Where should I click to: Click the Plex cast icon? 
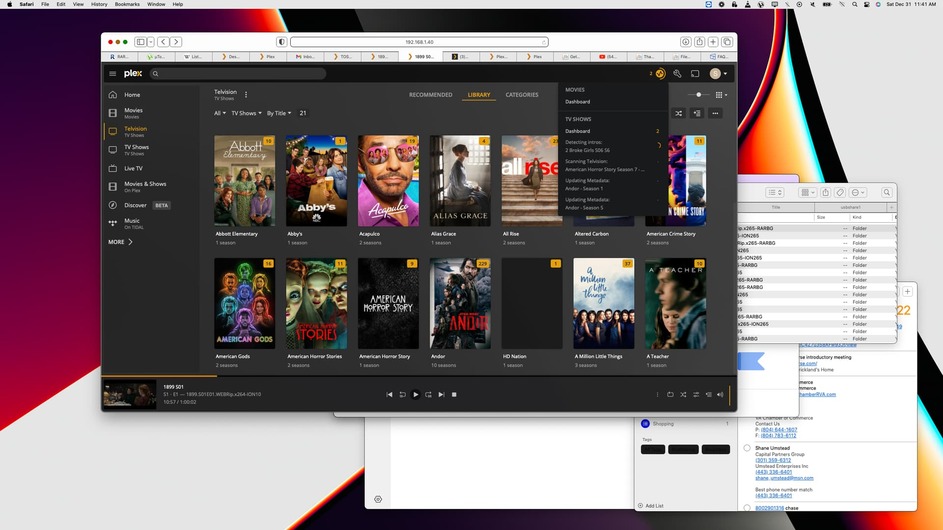pyautogui.click(x=695, y=74)
